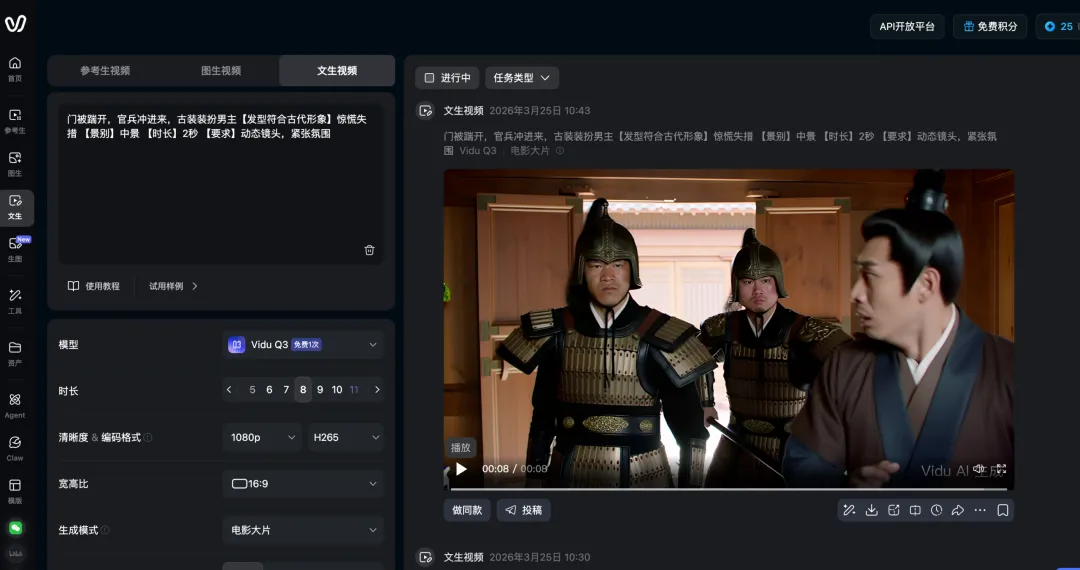Click the generated video preview
Screen dimensions: 1080x570
click(x=729, y=329)
